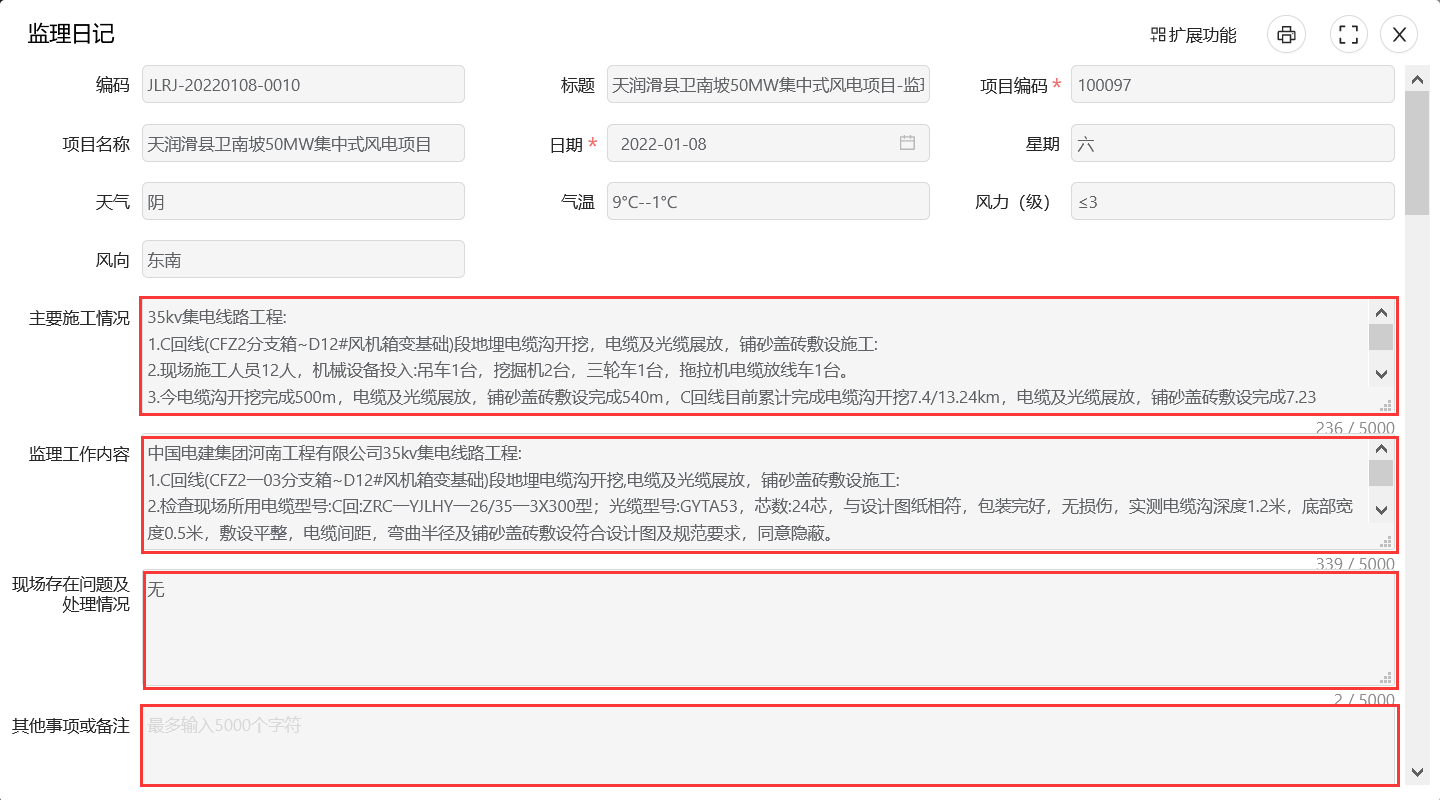Click the down arrow of the form's main scrollbar
1440x800 pixels.
pyautogui.click(x=1417, y=772)
